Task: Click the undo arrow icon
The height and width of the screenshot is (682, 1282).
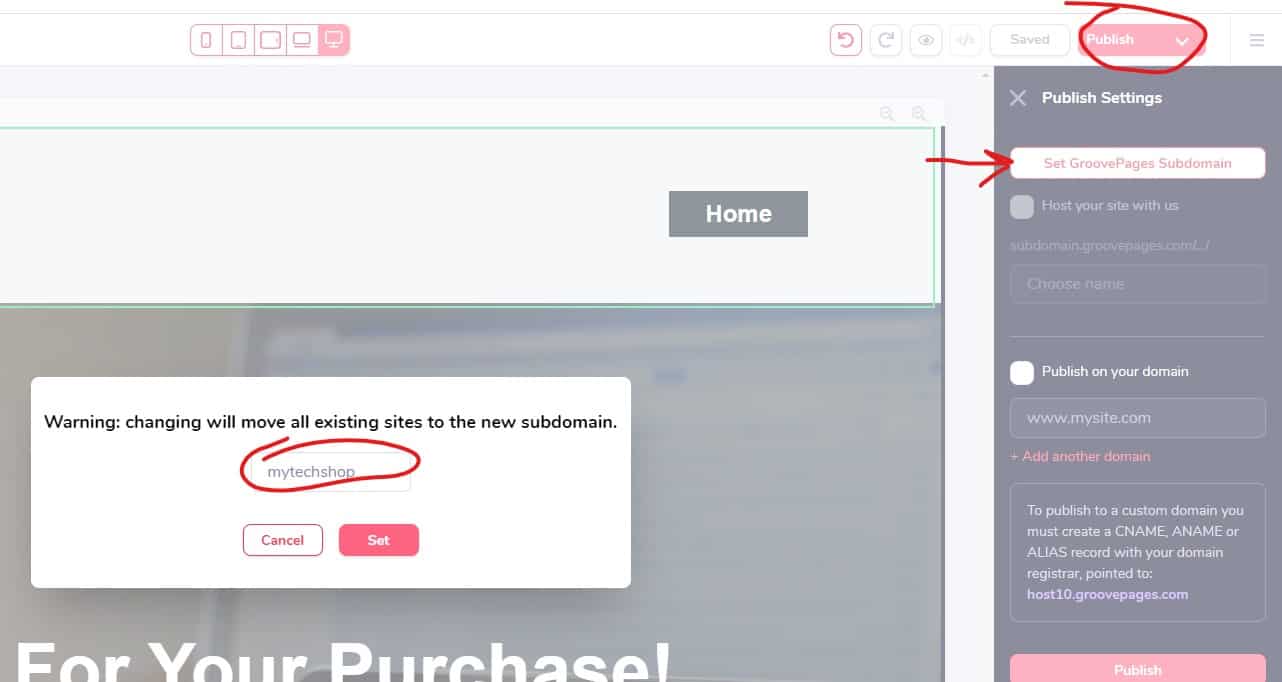Action: point(846,40)
